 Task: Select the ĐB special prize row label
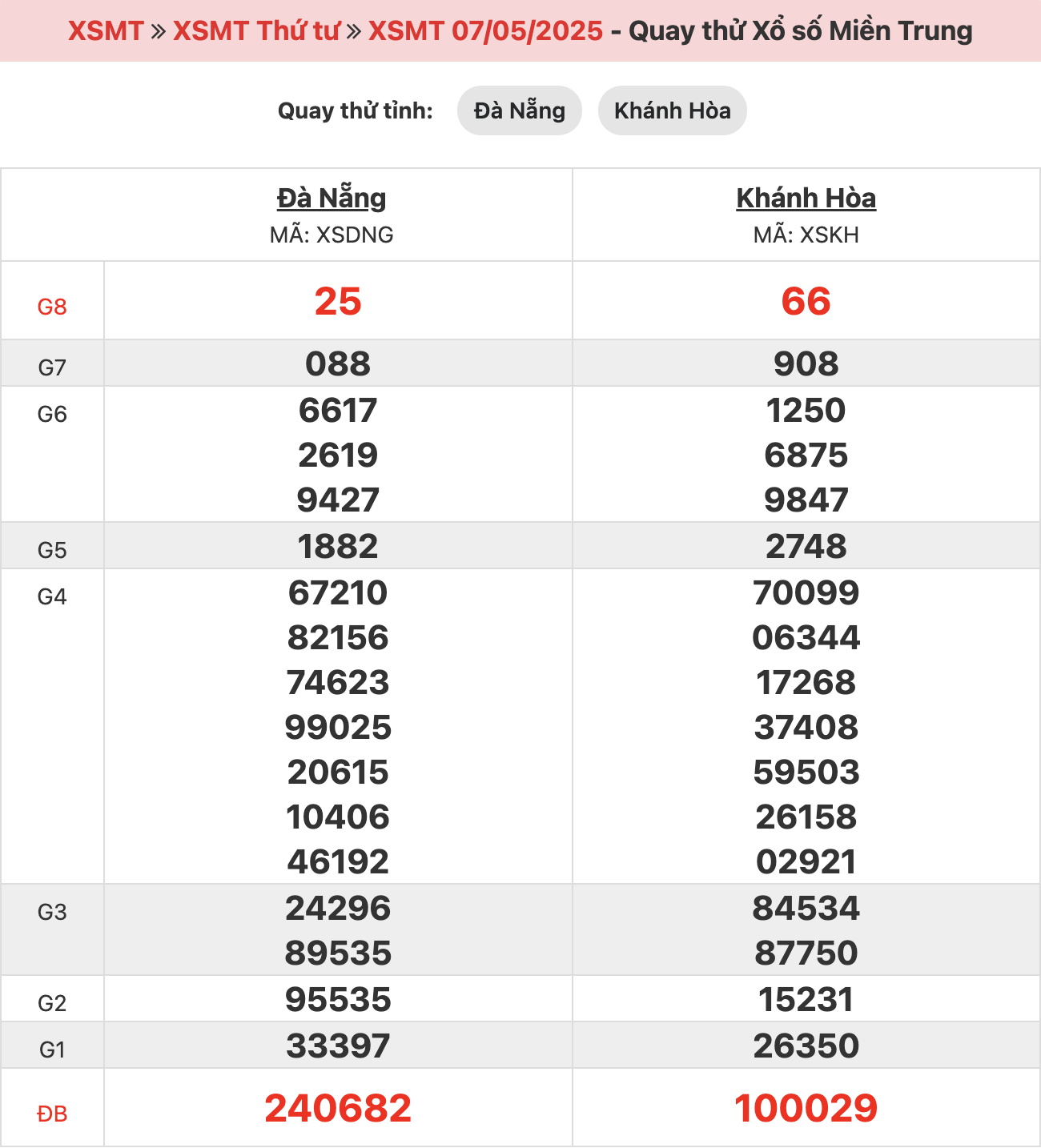pyautogui.click(x=52, y=1114)
